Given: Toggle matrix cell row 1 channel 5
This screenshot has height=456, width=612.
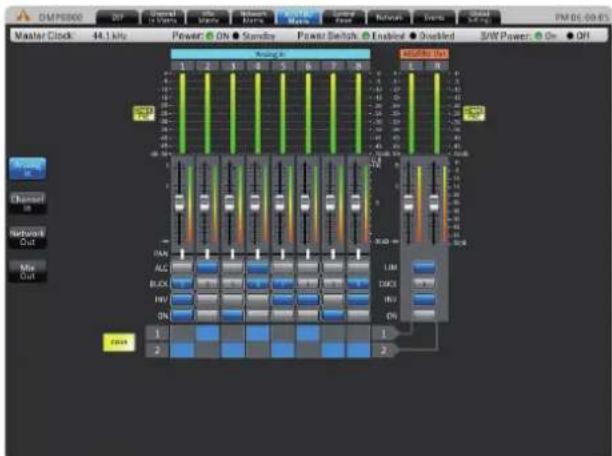Looking at the screenshot, I should [x=283, y=334].
